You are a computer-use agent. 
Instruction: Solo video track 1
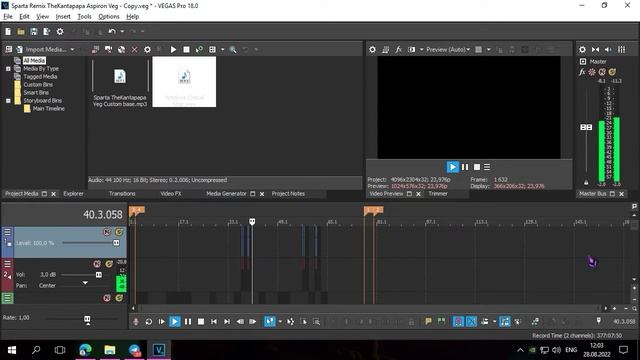click(x=119, y=232)
